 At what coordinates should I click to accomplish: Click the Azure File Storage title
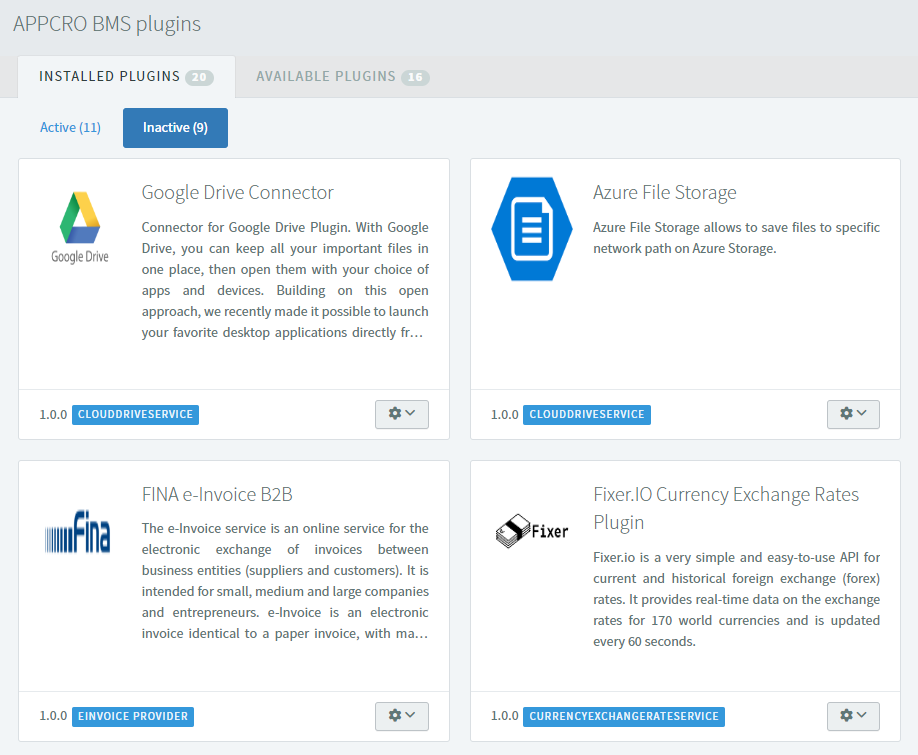664,193
